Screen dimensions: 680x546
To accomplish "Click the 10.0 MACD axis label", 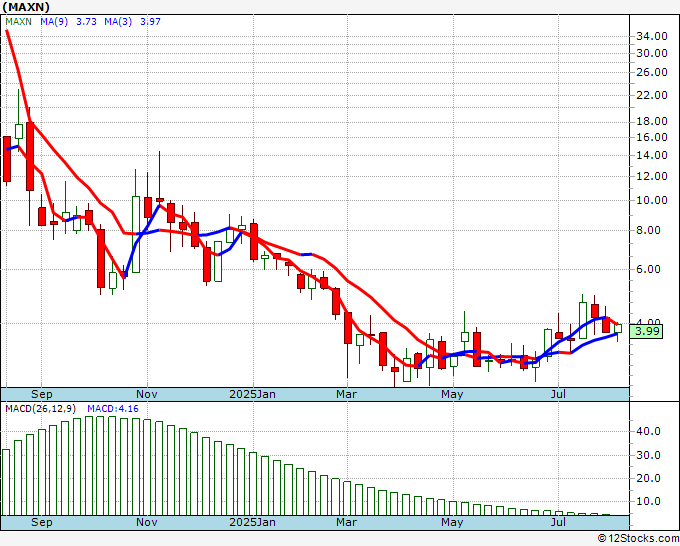I will click(x=648, y=501).
